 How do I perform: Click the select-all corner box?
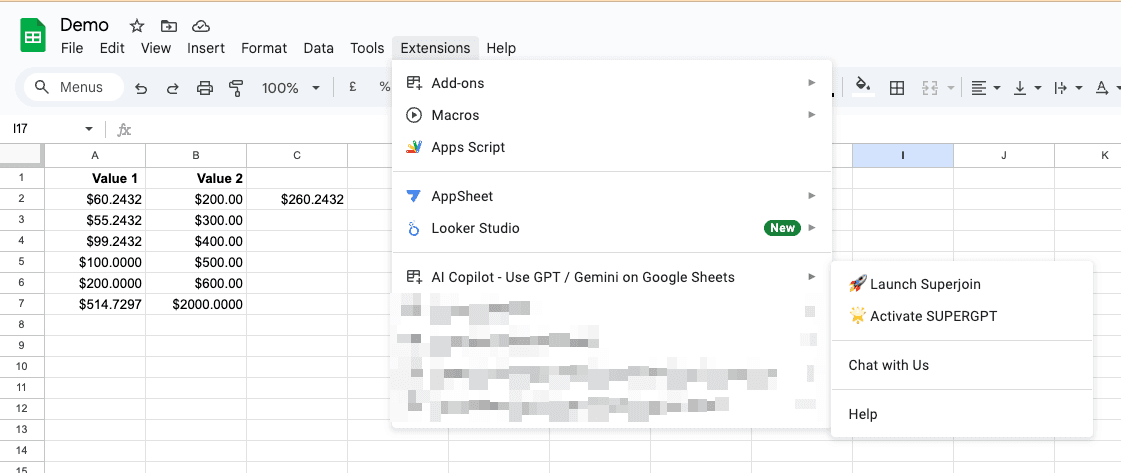[22, 155]
